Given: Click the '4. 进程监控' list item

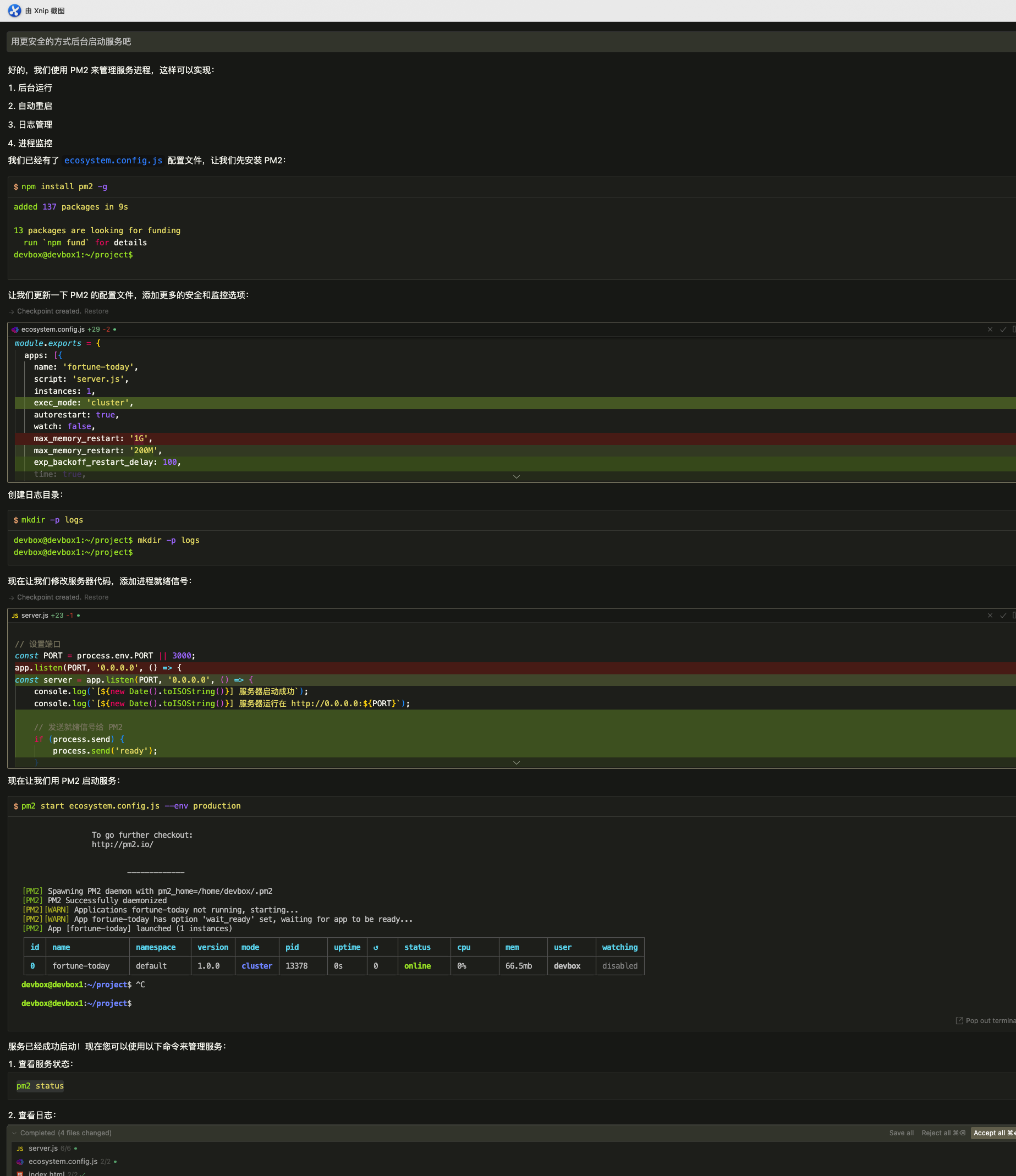Looking at the screenshot, I should tap(30, 143).
